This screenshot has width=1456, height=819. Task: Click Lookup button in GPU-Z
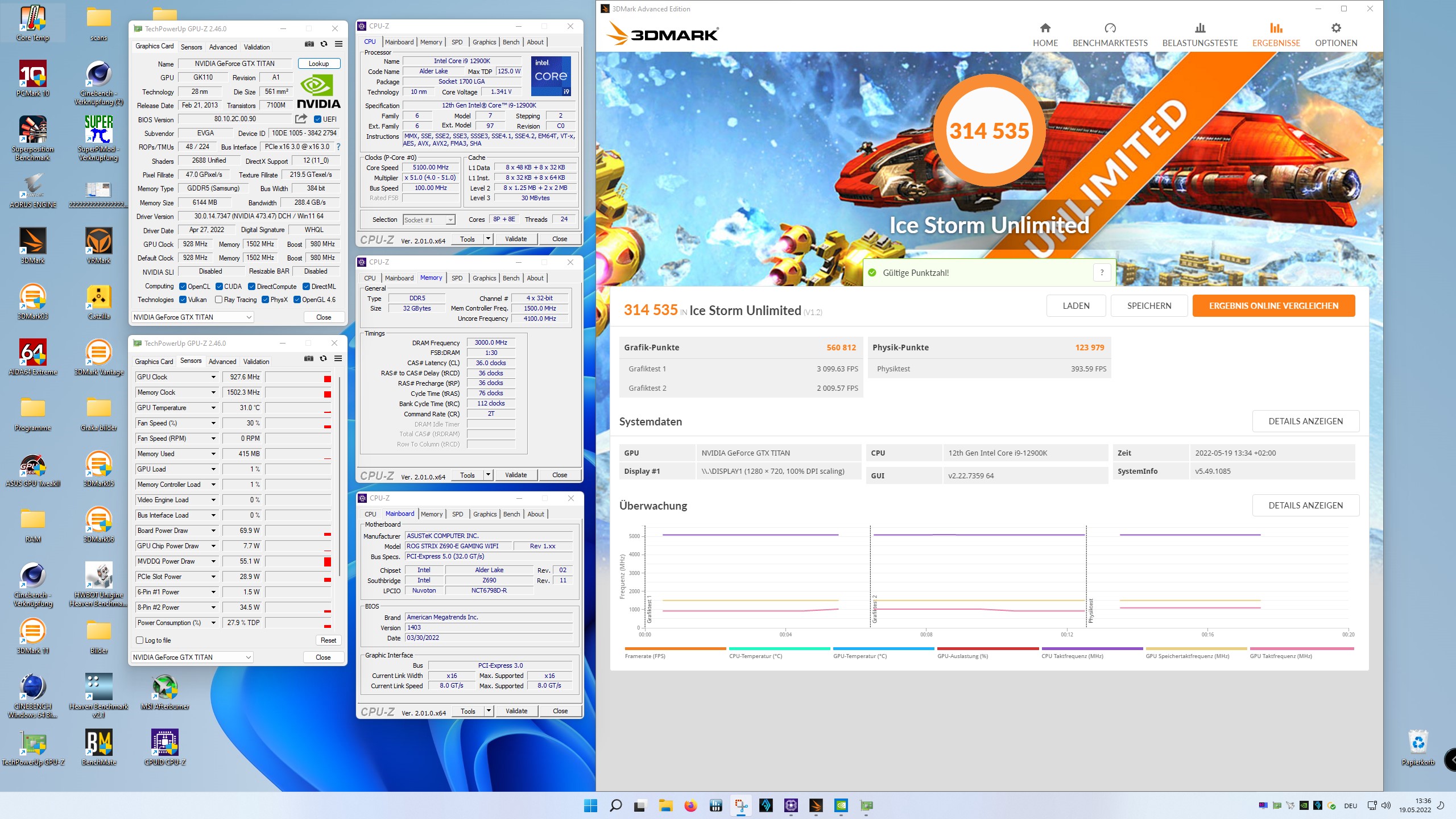point(319,64)
